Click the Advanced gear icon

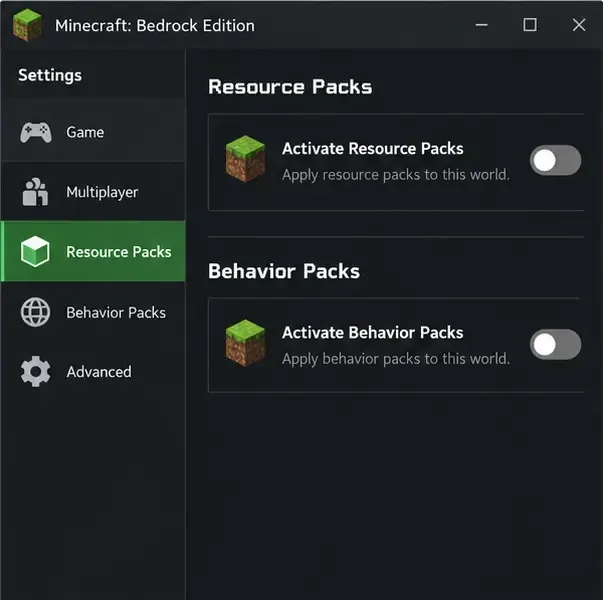pyautogui.click(x=35, y=372)
